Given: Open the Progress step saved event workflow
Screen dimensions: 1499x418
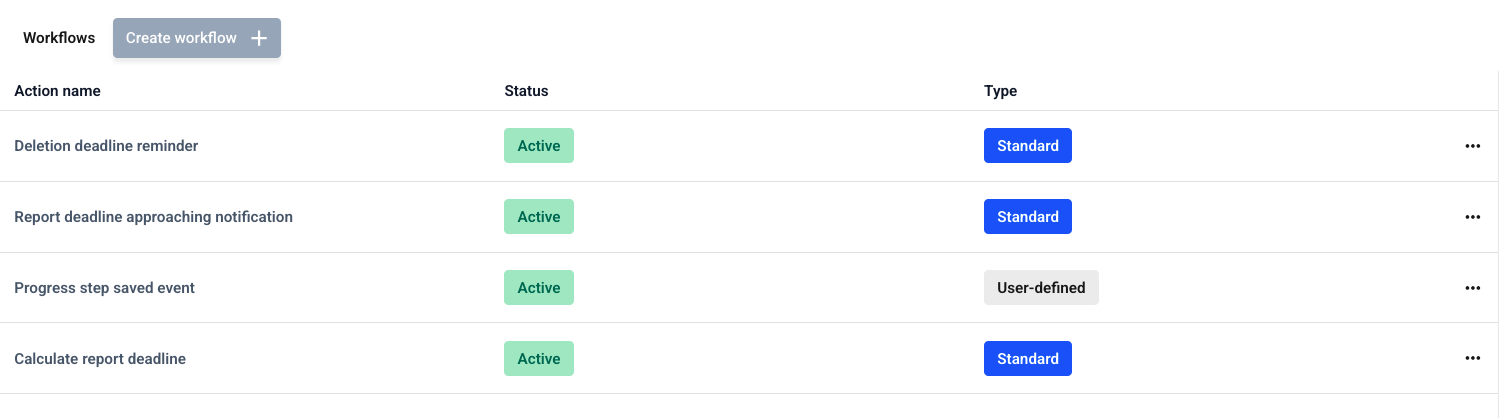Looking at the screenshot, I should [x=104, y=288].
